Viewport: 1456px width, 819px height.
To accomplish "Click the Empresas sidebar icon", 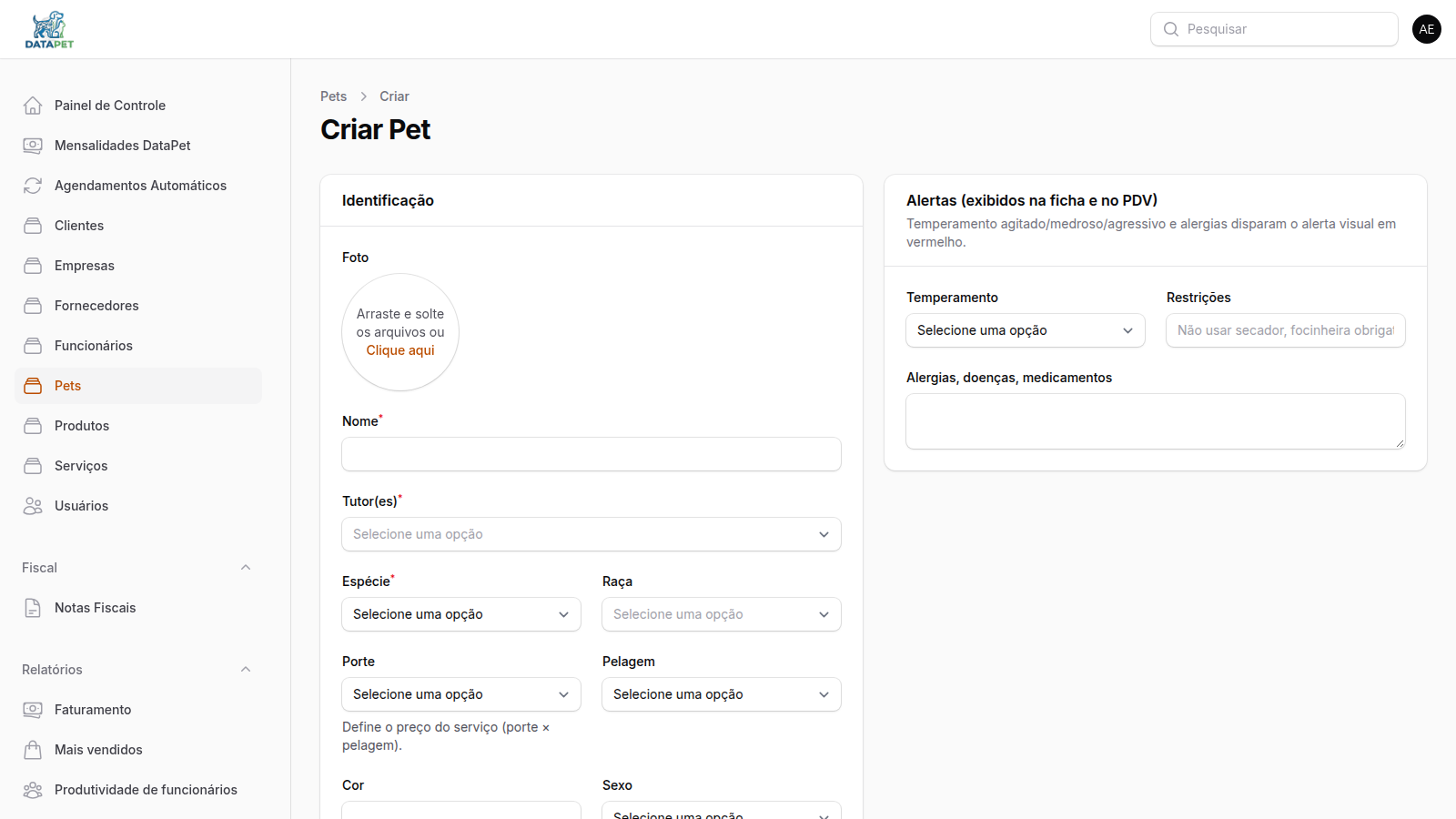I will pos(33,266).
